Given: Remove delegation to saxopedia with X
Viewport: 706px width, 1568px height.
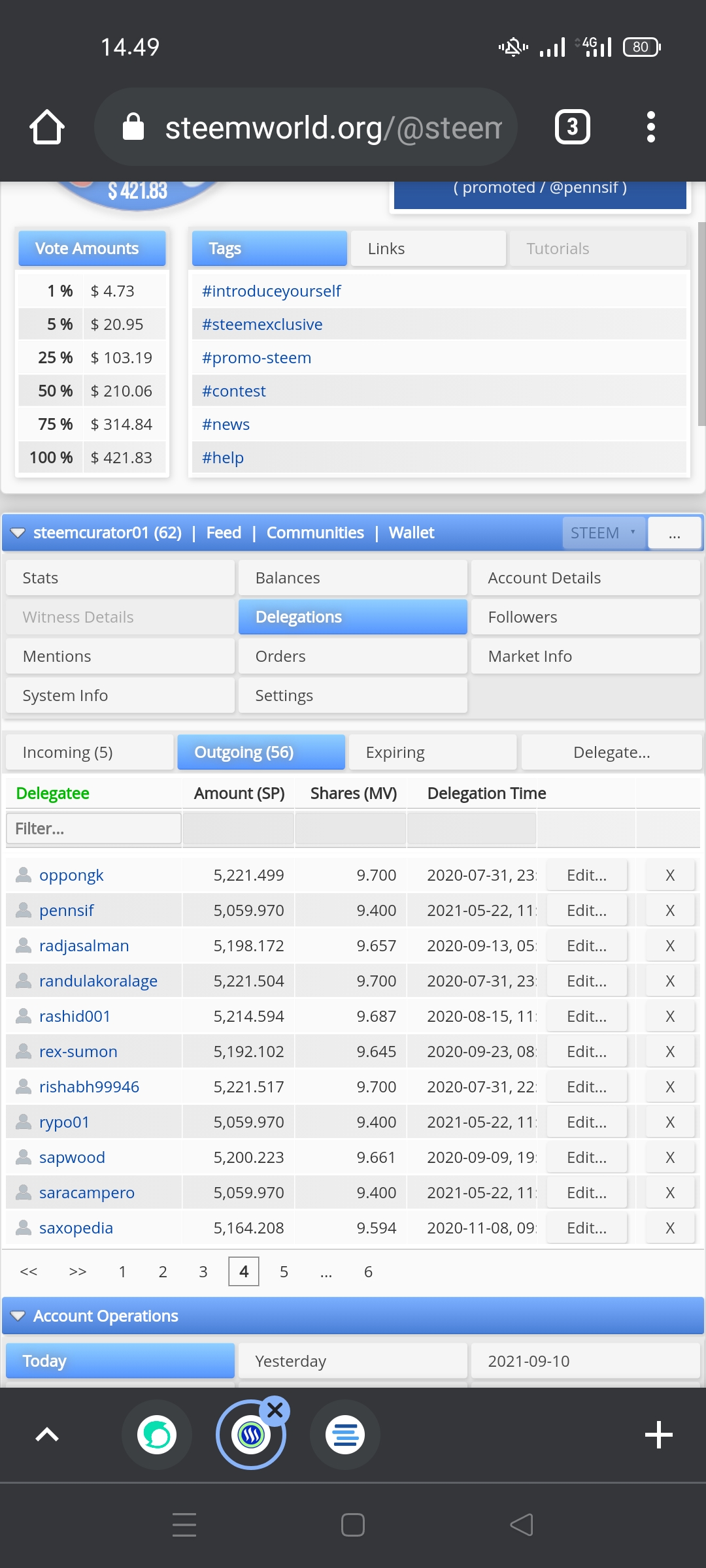Looking at the screenshot, I should click(x=670, y=1228).
